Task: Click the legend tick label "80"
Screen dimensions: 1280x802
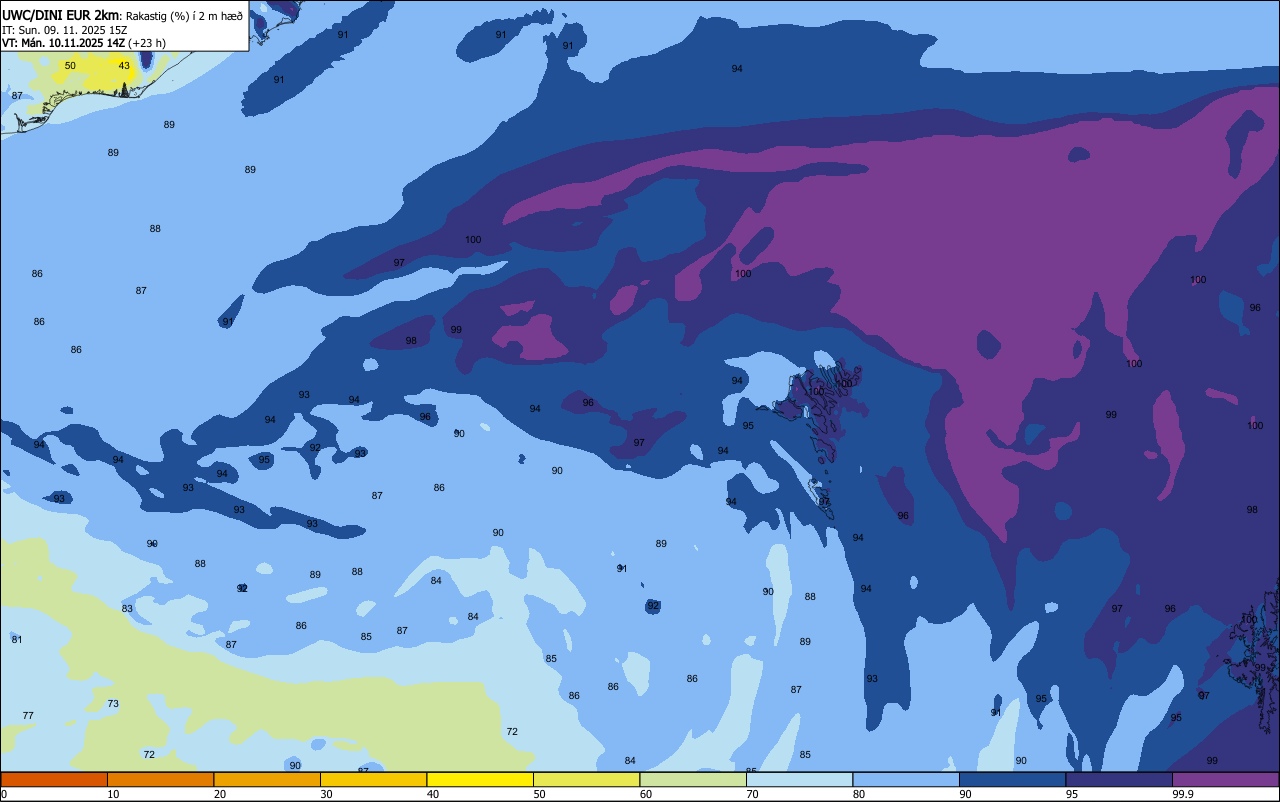Action: [859, 794]
